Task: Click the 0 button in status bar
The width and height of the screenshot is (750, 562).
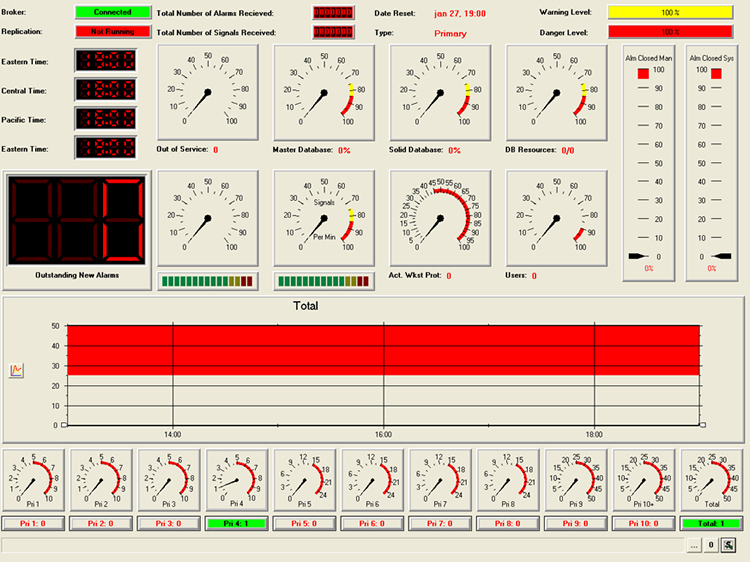Action: tap(711, 545)
